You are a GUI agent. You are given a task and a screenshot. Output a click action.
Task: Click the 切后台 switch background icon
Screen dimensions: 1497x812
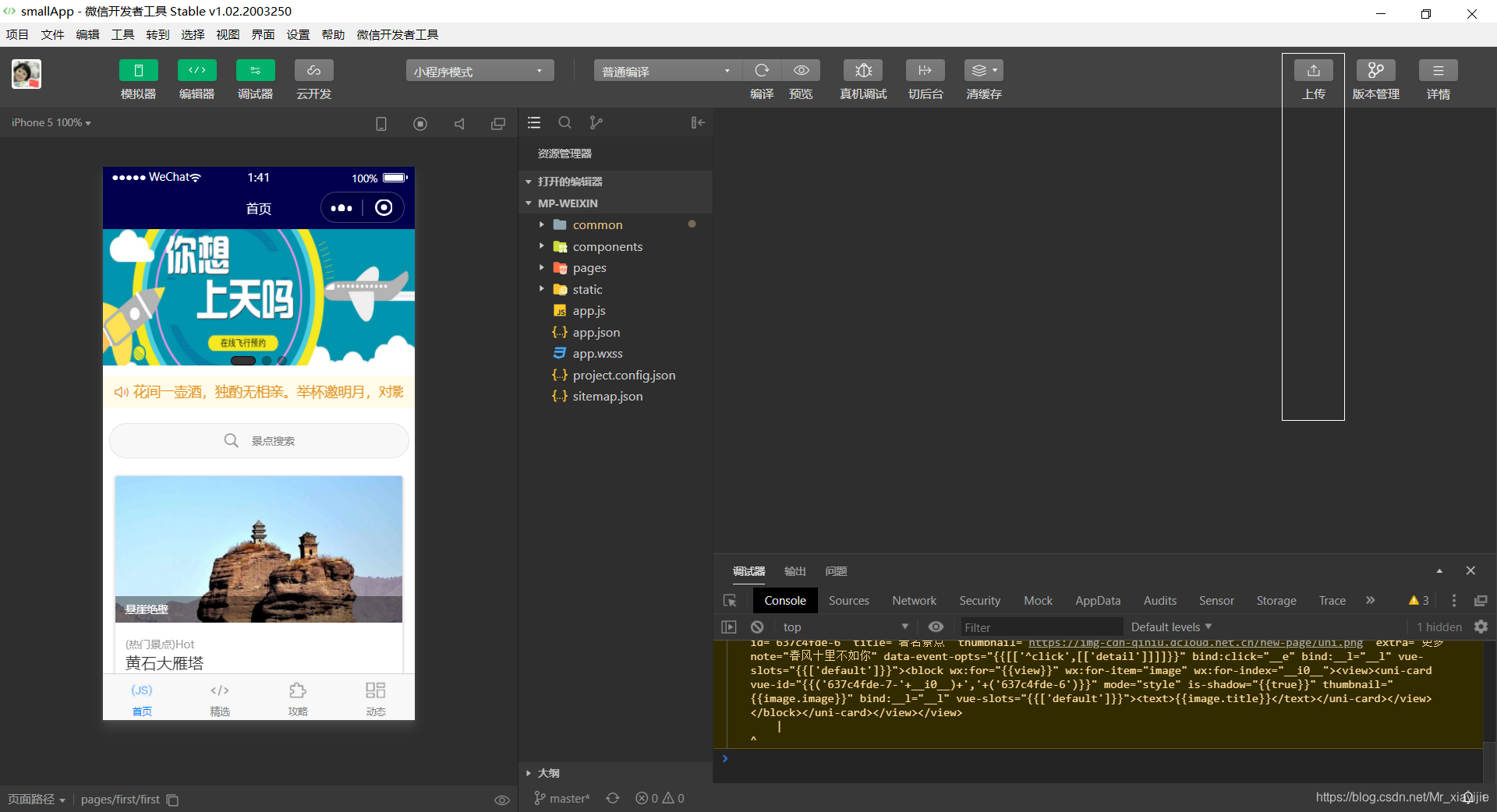925,71
